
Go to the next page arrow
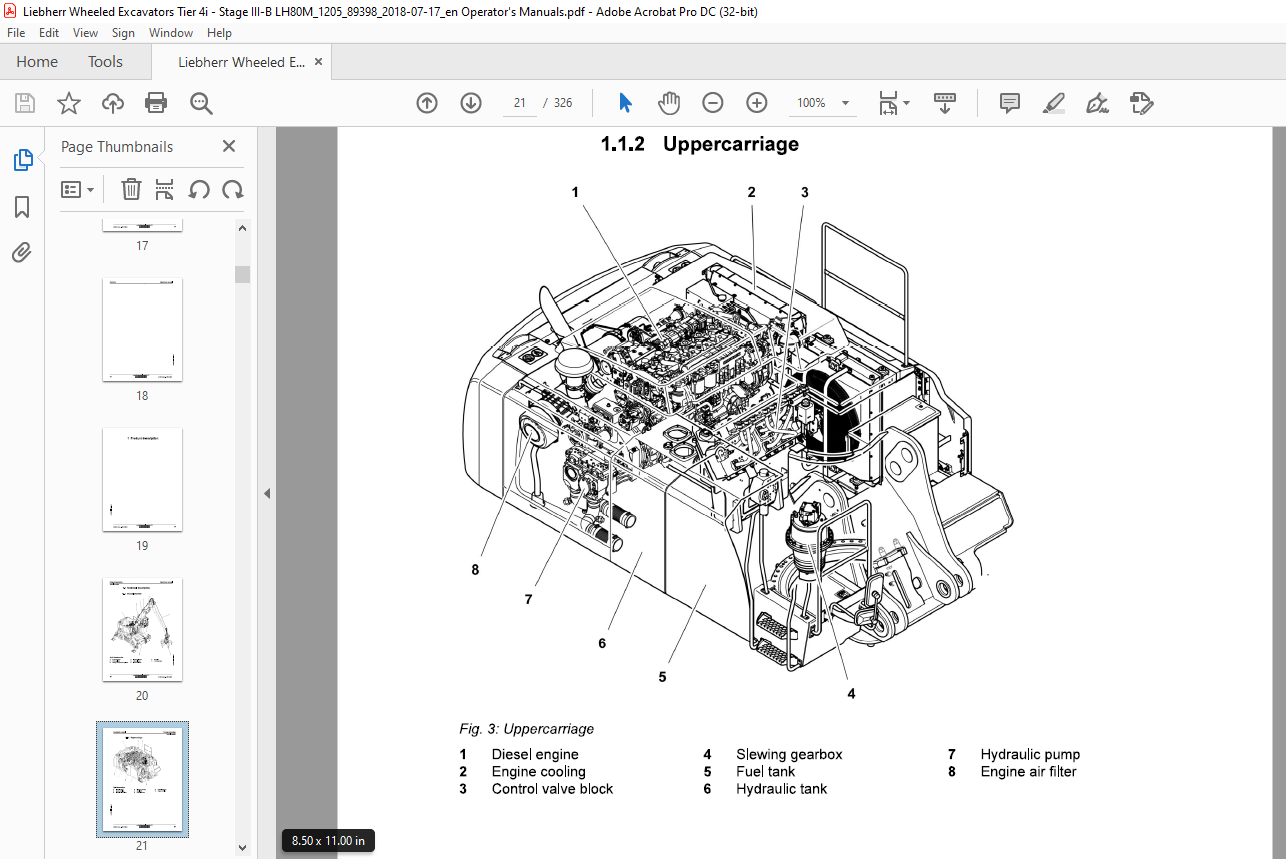point(471,103)
